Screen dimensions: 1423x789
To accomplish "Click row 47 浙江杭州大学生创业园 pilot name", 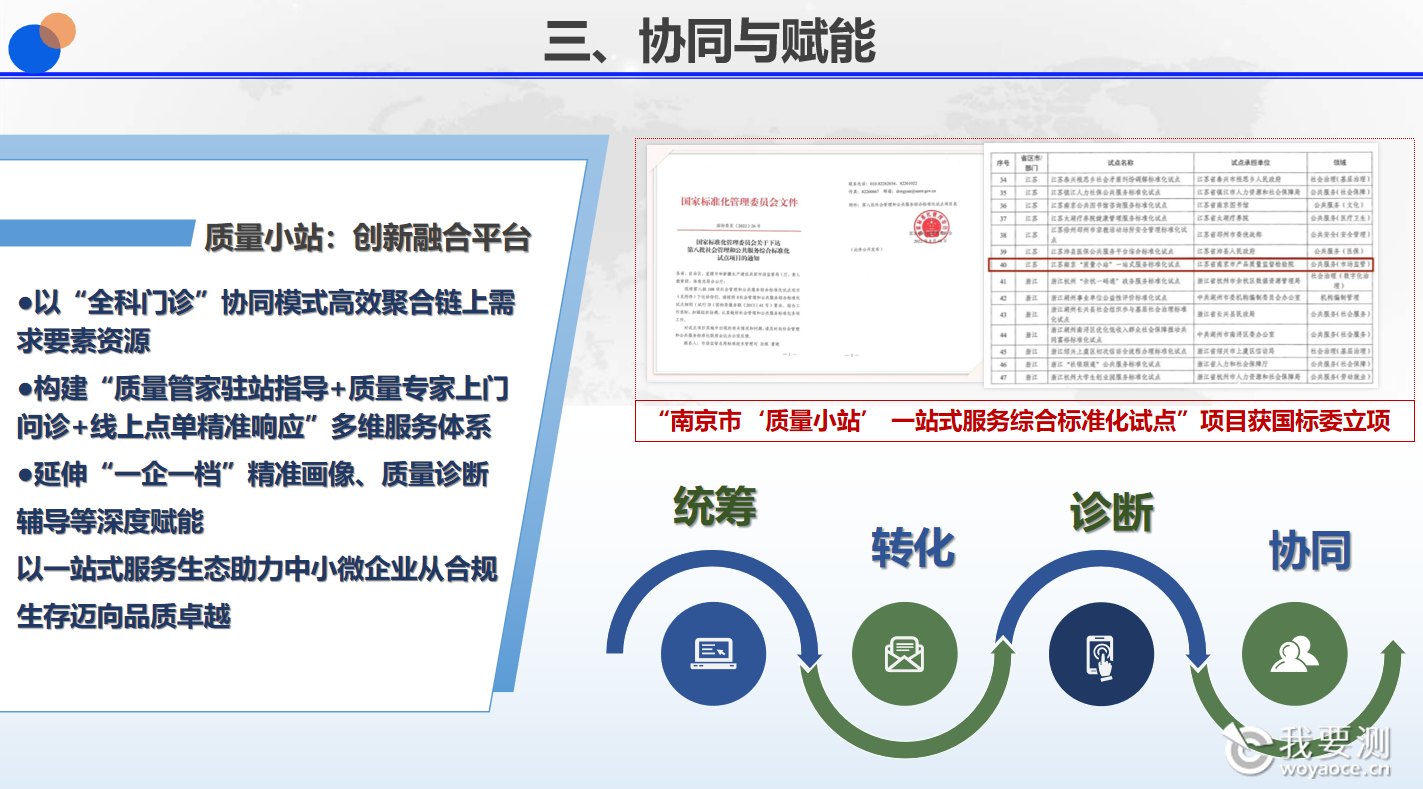I will [x=1106, y=377].
